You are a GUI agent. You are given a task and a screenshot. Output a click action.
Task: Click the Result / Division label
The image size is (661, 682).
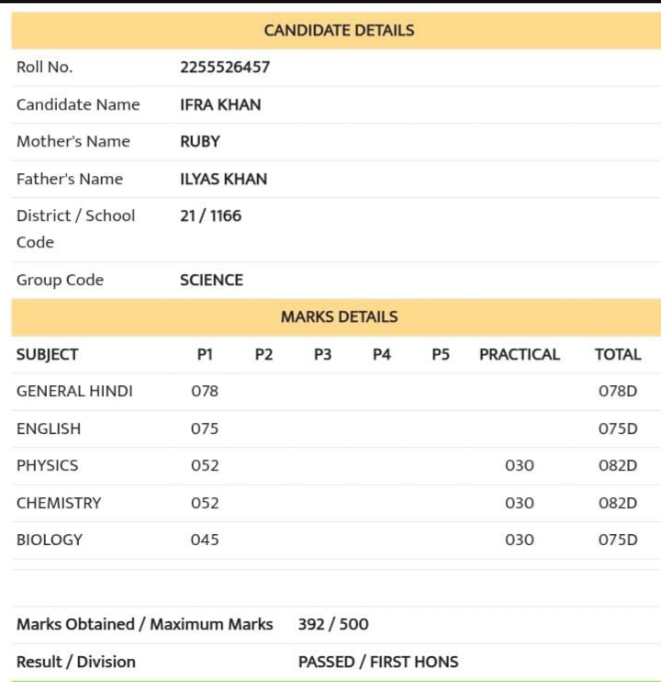pyautogui.click(x=76, y=662)
